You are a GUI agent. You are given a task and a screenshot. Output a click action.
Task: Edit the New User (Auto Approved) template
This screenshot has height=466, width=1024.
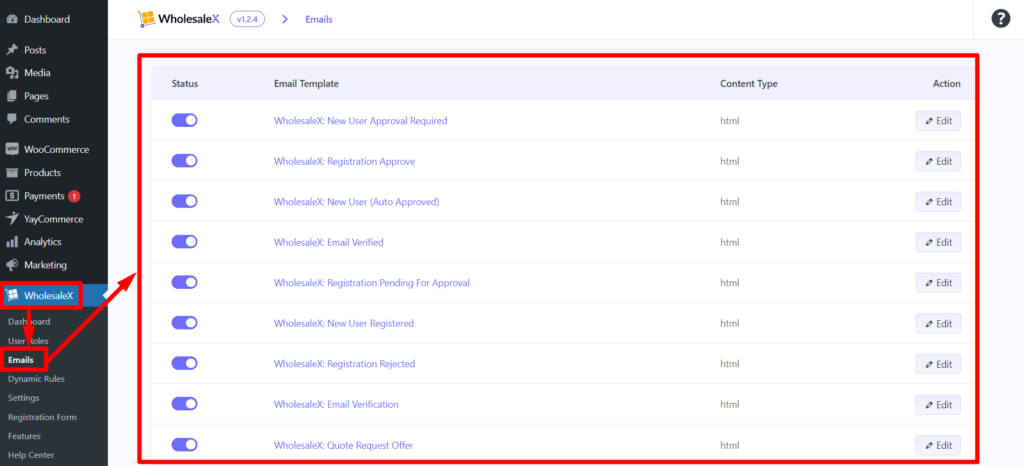[938, 202]
